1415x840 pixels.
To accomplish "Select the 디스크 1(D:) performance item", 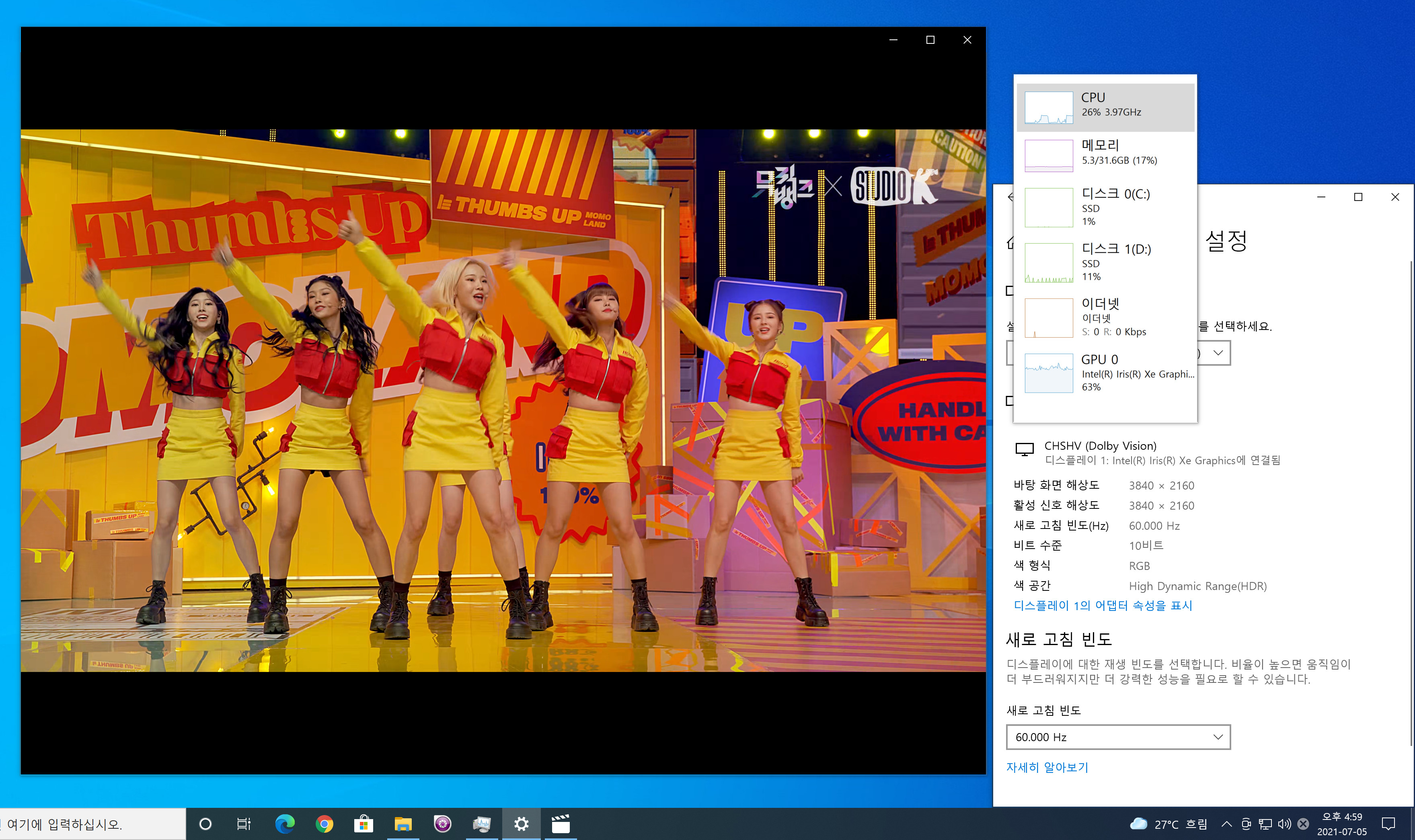I will click(x=1105, y=262).
